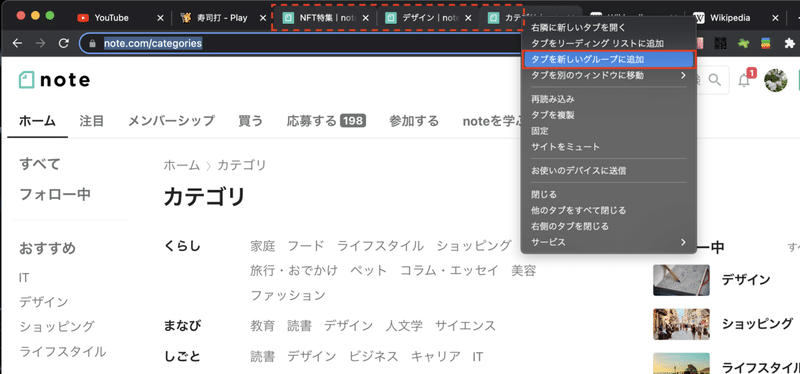Choose タブを新しいグループに追加

(609, 59)
